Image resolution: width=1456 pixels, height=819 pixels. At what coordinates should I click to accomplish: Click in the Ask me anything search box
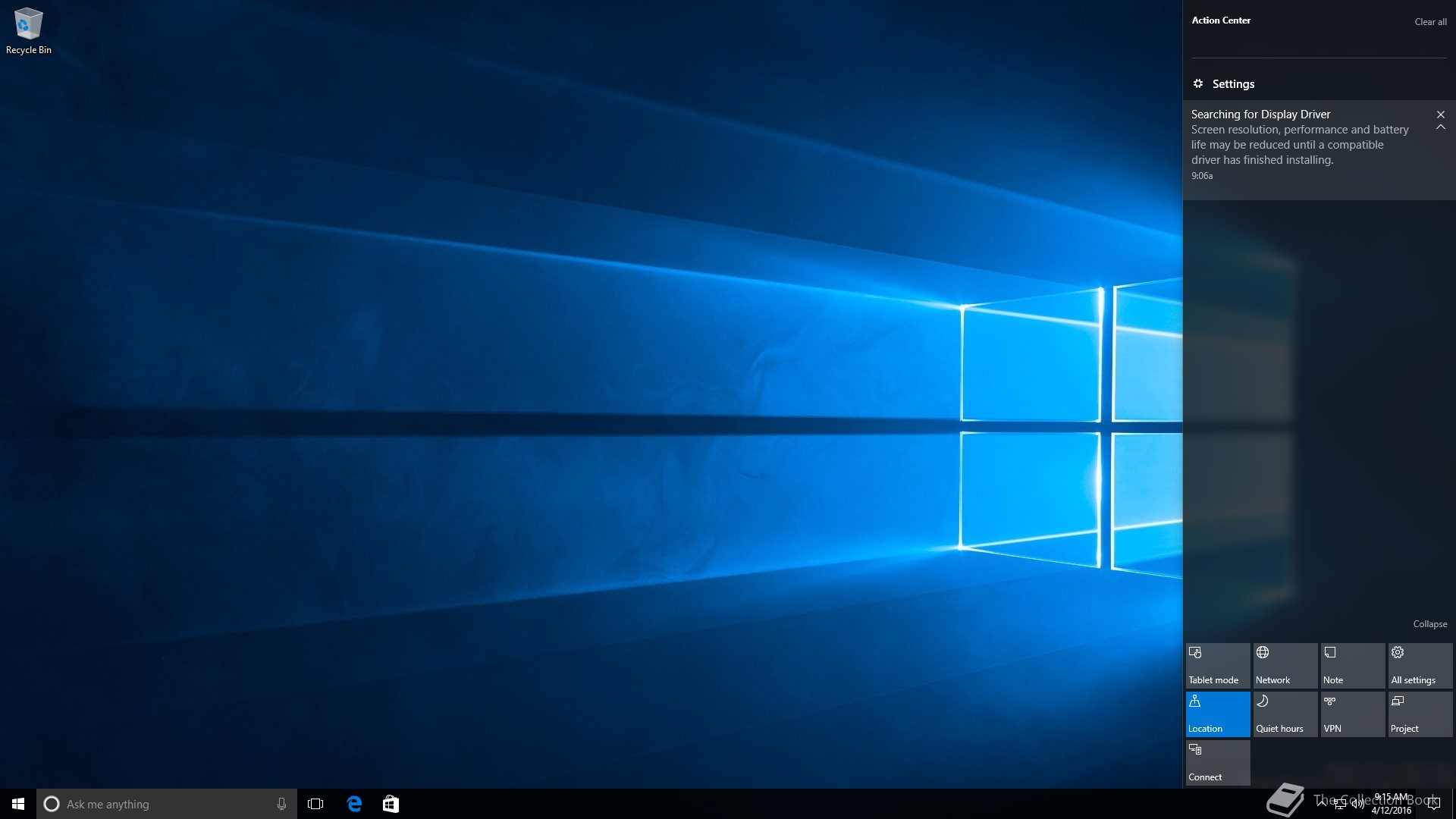pyautogui.click(x=167, y=804)
